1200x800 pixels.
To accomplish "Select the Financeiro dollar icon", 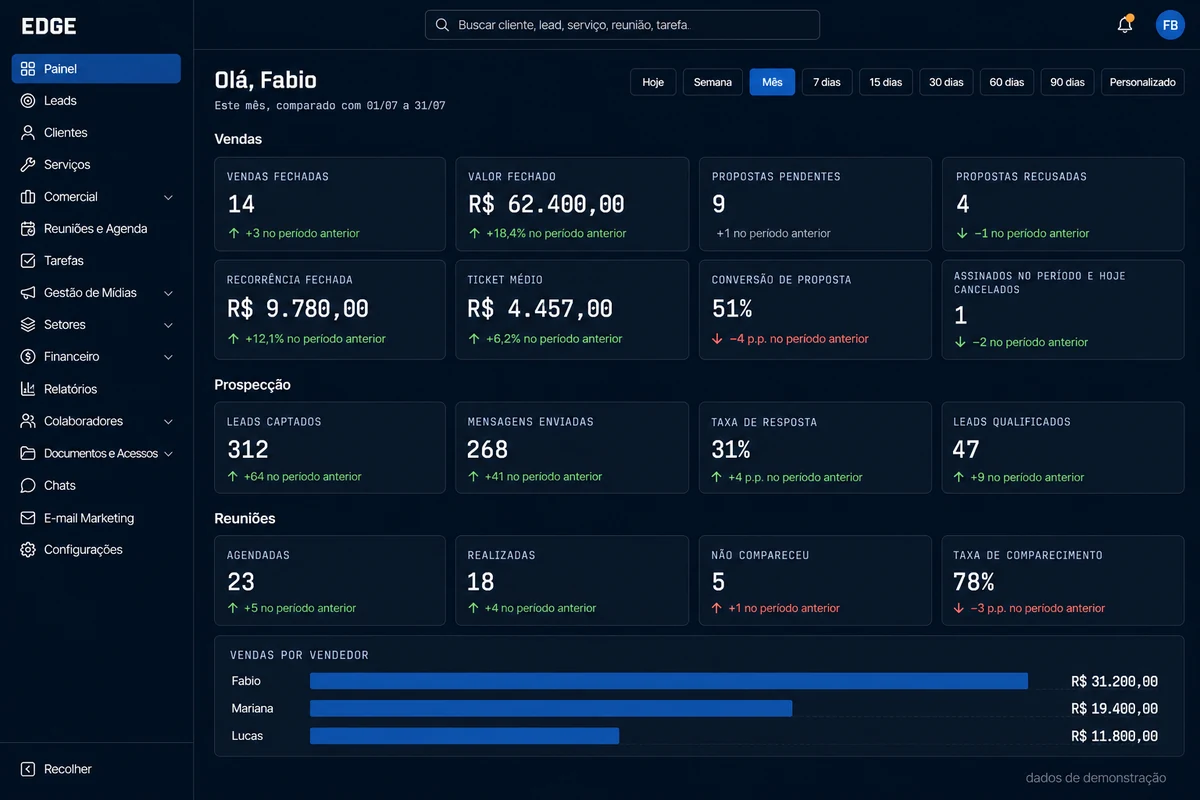I will (28, 357).
